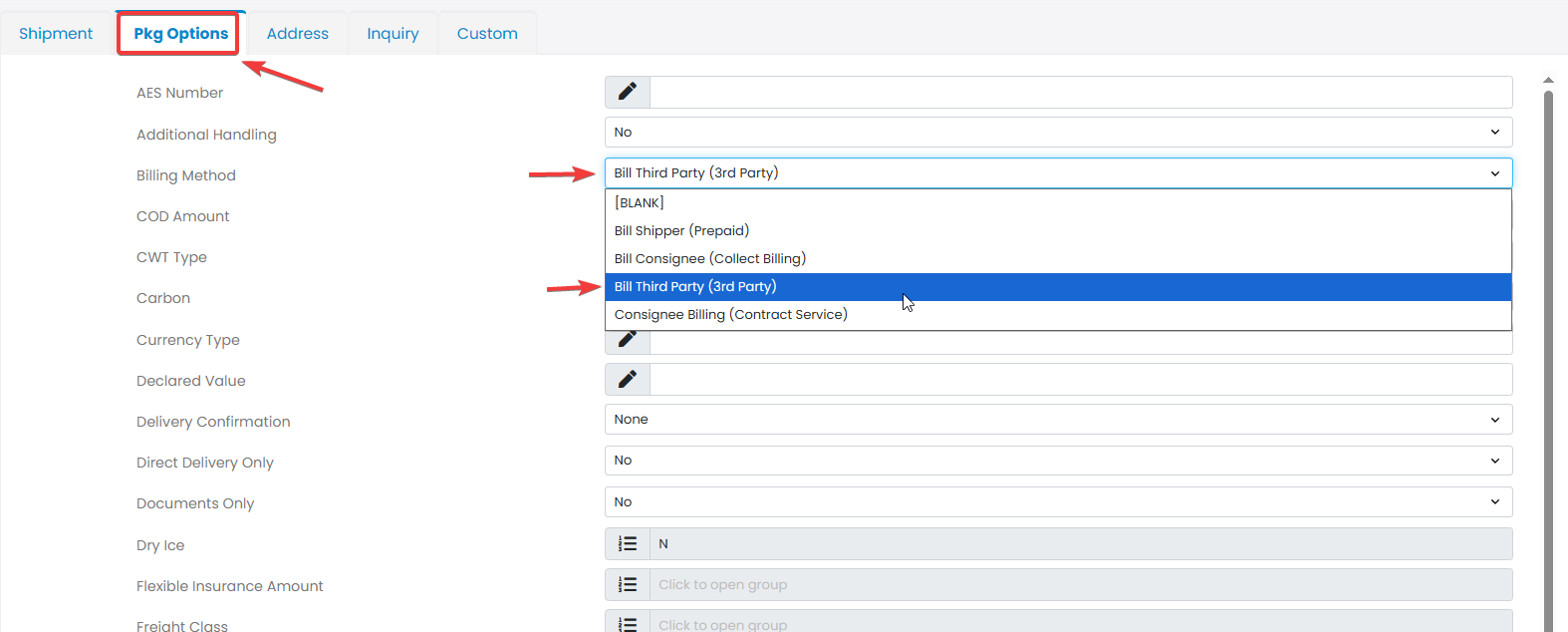Screen dimensions: 1568x632
Task: Choose Bill Shipper (Prepaid) option
Action: (x=1058, y=230)
